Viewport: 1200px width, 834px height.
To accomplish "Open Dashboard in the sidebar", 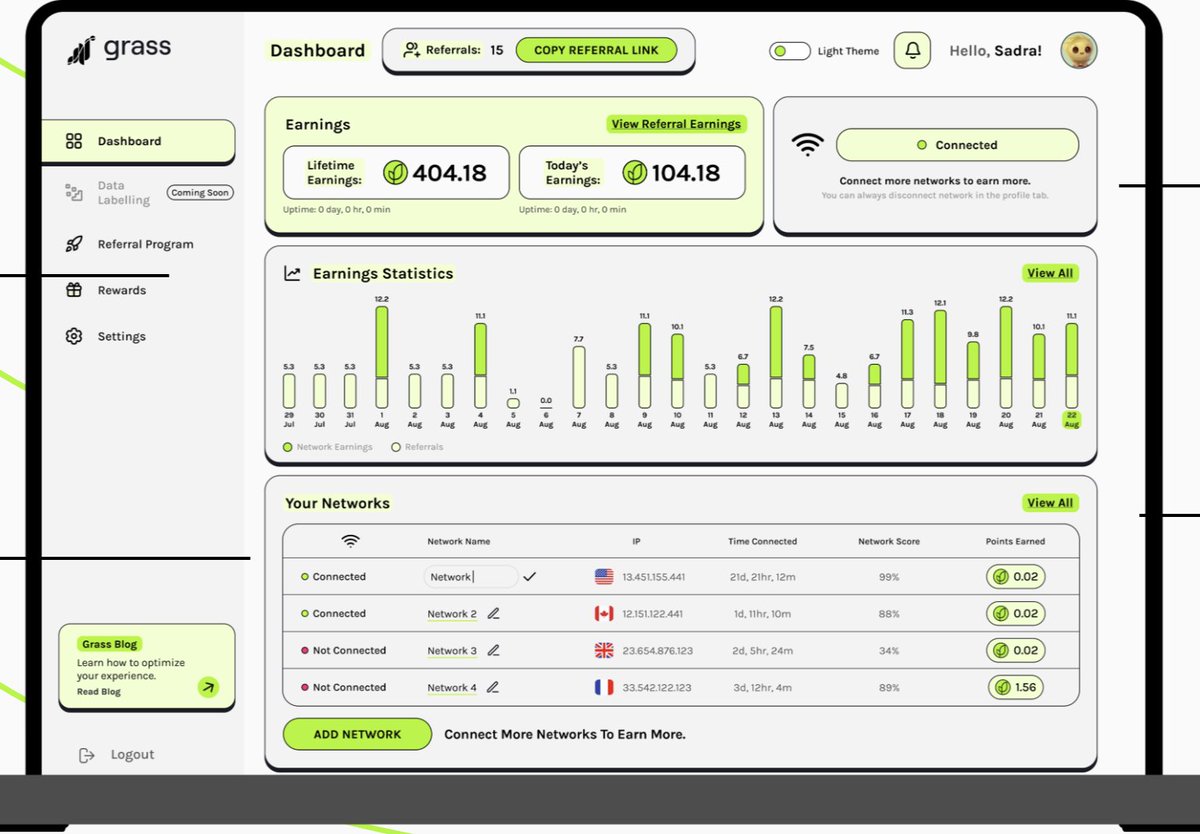I will click(138, 141).
